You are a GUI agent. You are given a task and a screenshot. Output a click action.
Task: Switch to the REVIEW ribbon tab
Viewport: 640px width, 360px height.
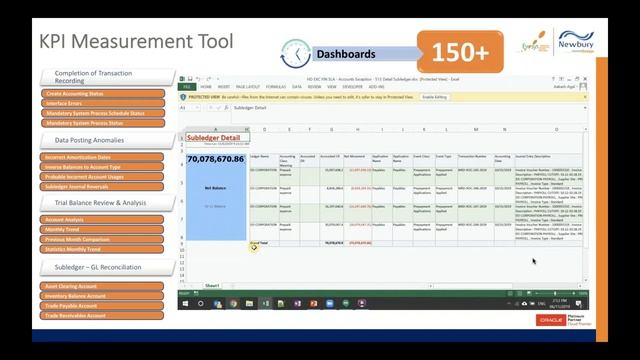[x=314, y=87]
